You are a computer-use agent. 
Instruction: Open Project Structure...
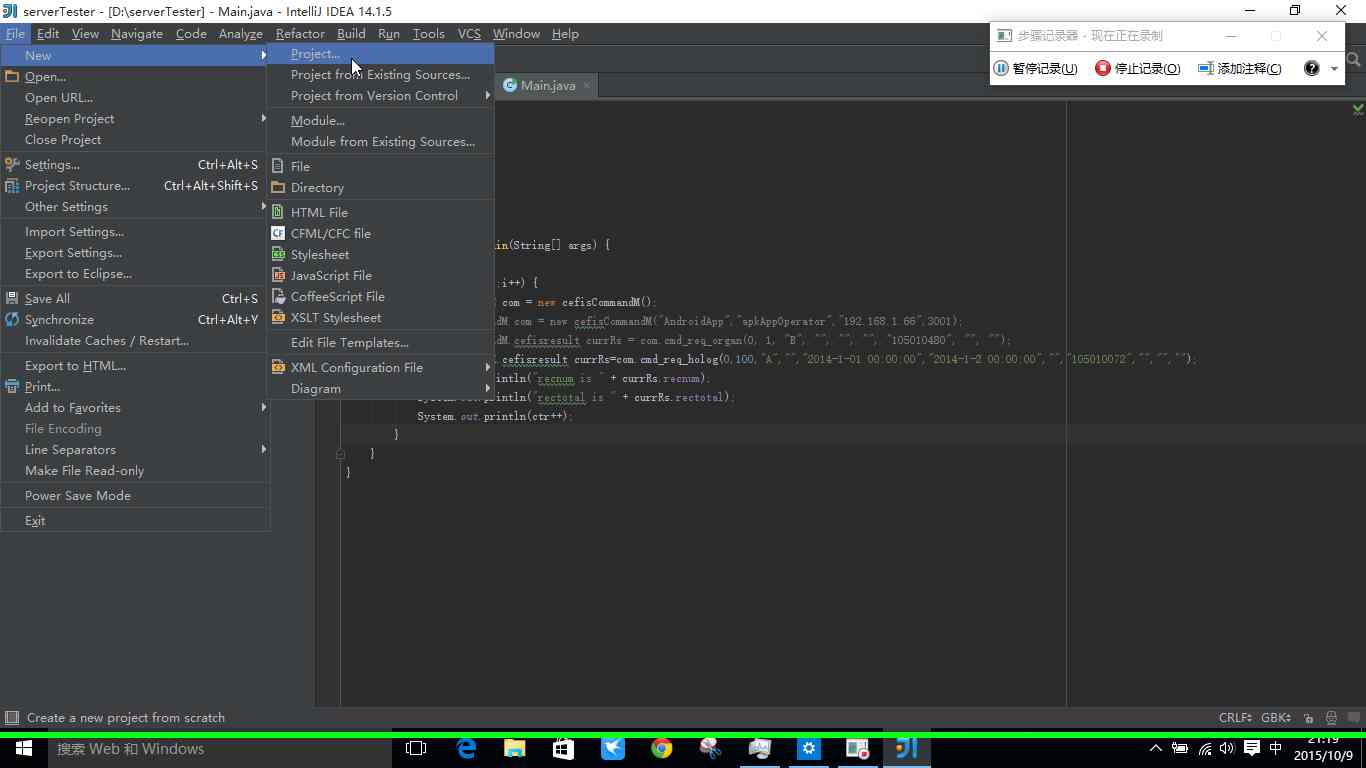click(135, 186)
